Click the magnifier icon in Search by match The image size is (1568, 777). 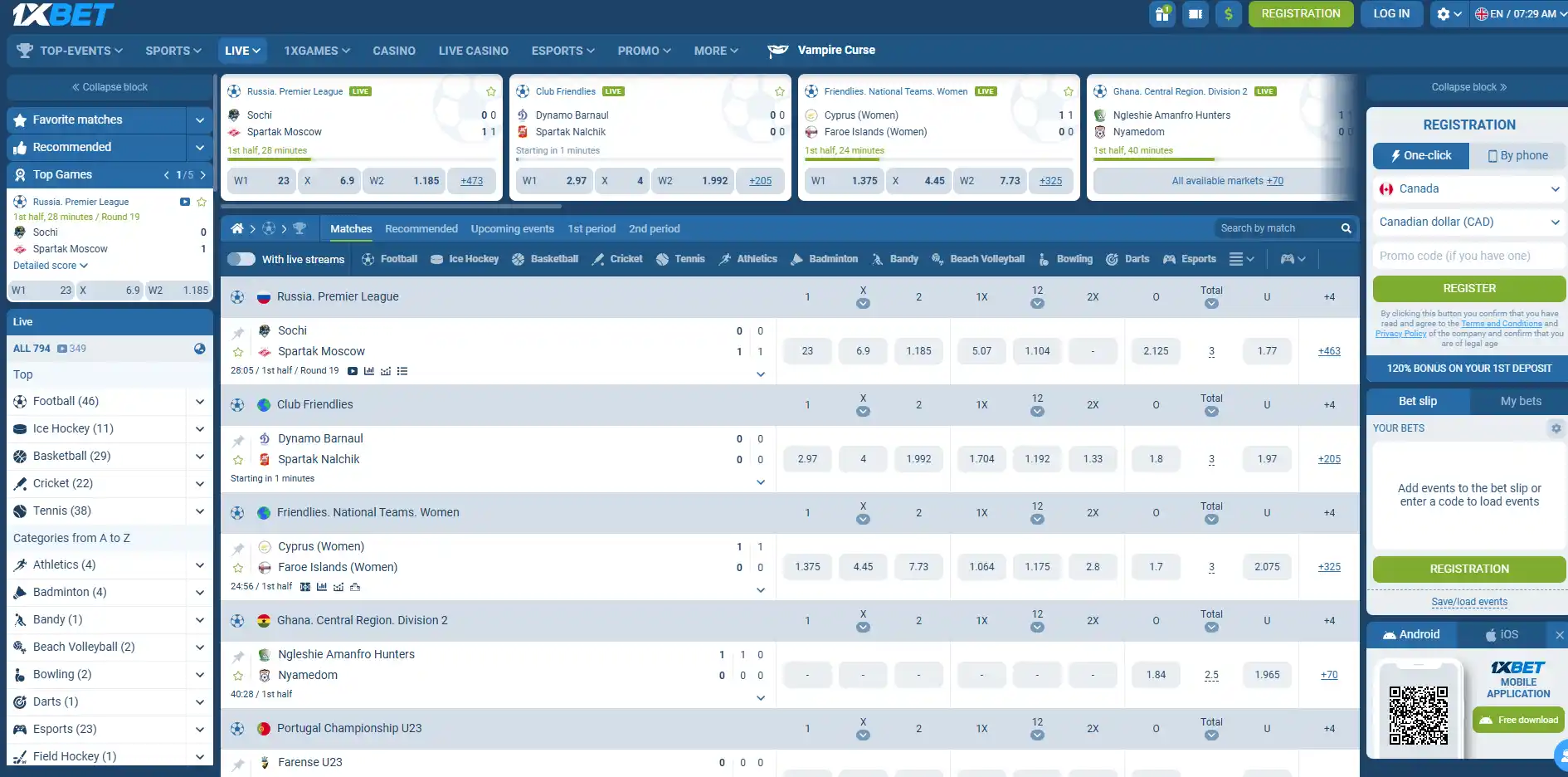[x=1346, y=228]
